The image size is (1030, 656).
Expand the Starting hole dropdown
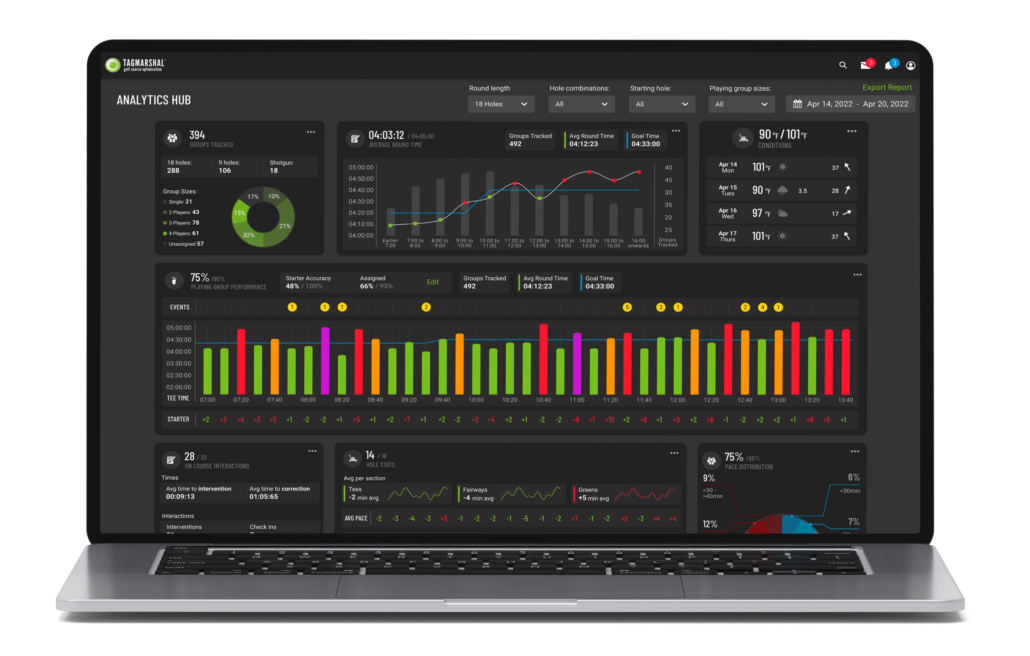click(662, 104)
